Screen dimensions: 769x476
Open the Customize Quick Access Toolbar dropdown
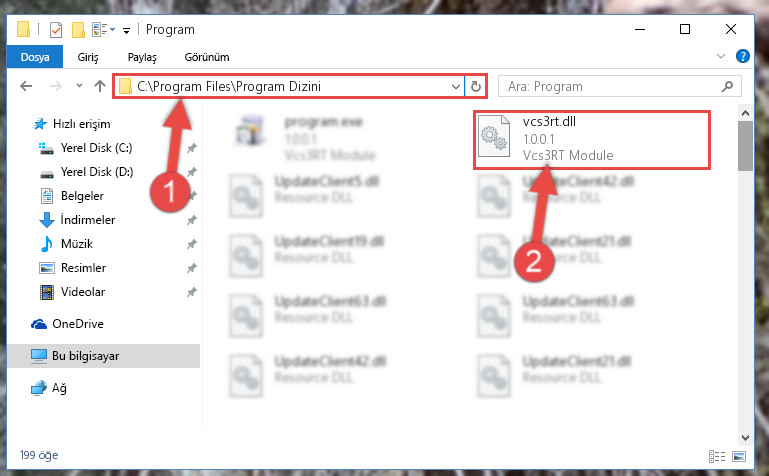point(126,31)
